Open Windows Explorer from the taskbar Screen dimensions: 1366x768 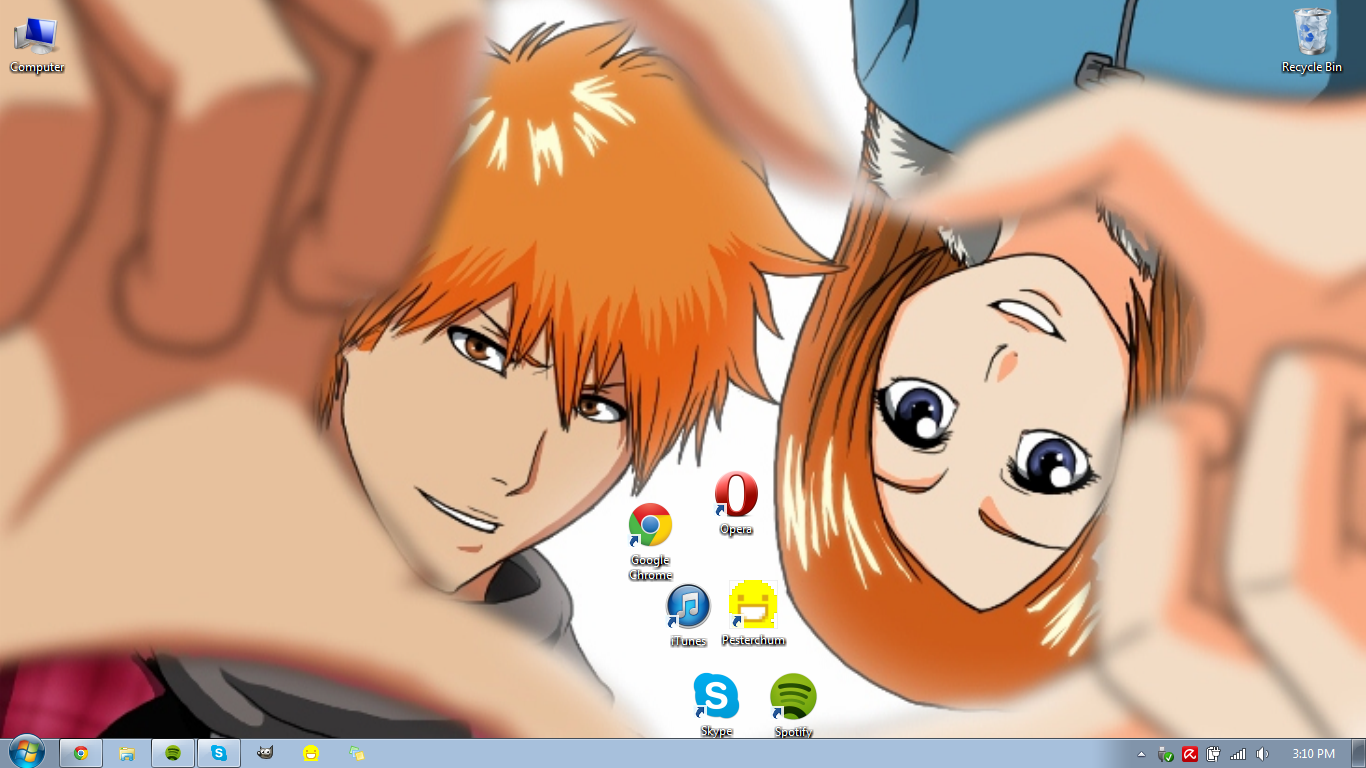pos(127,752)
